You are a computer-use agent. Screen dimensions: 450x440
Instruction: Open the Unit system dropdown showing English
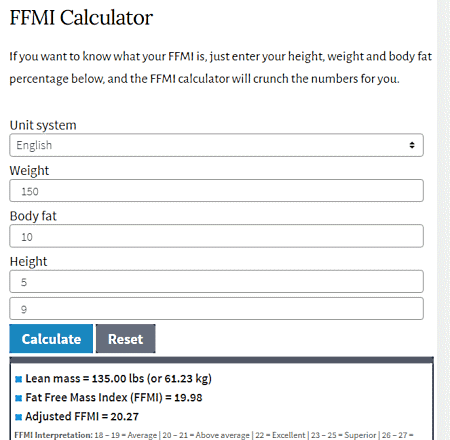(216, 145)
